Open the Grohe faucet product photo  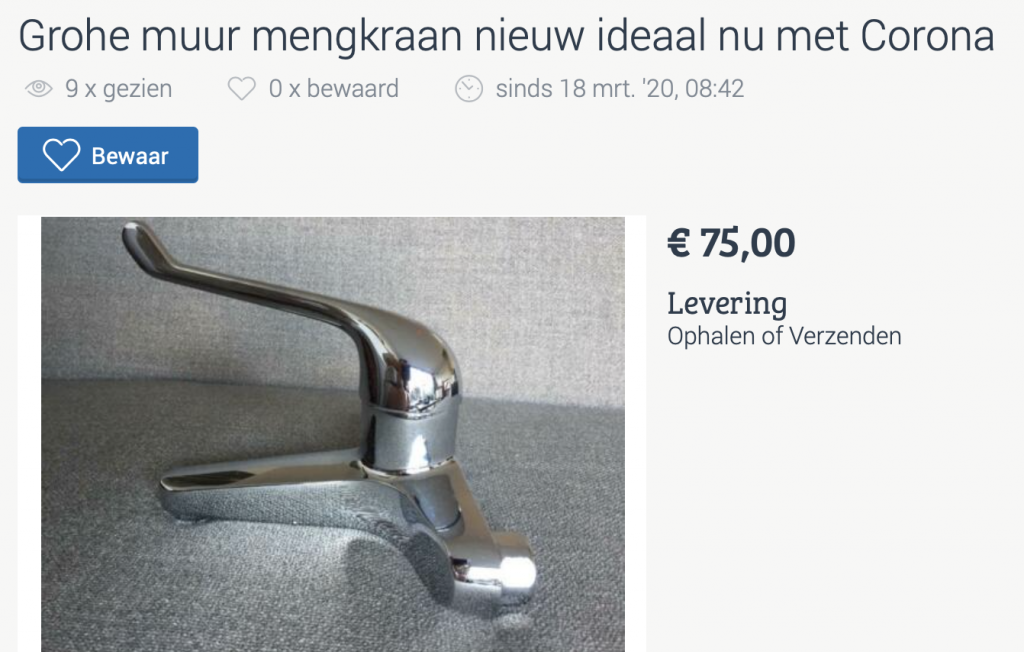[333, 434]
